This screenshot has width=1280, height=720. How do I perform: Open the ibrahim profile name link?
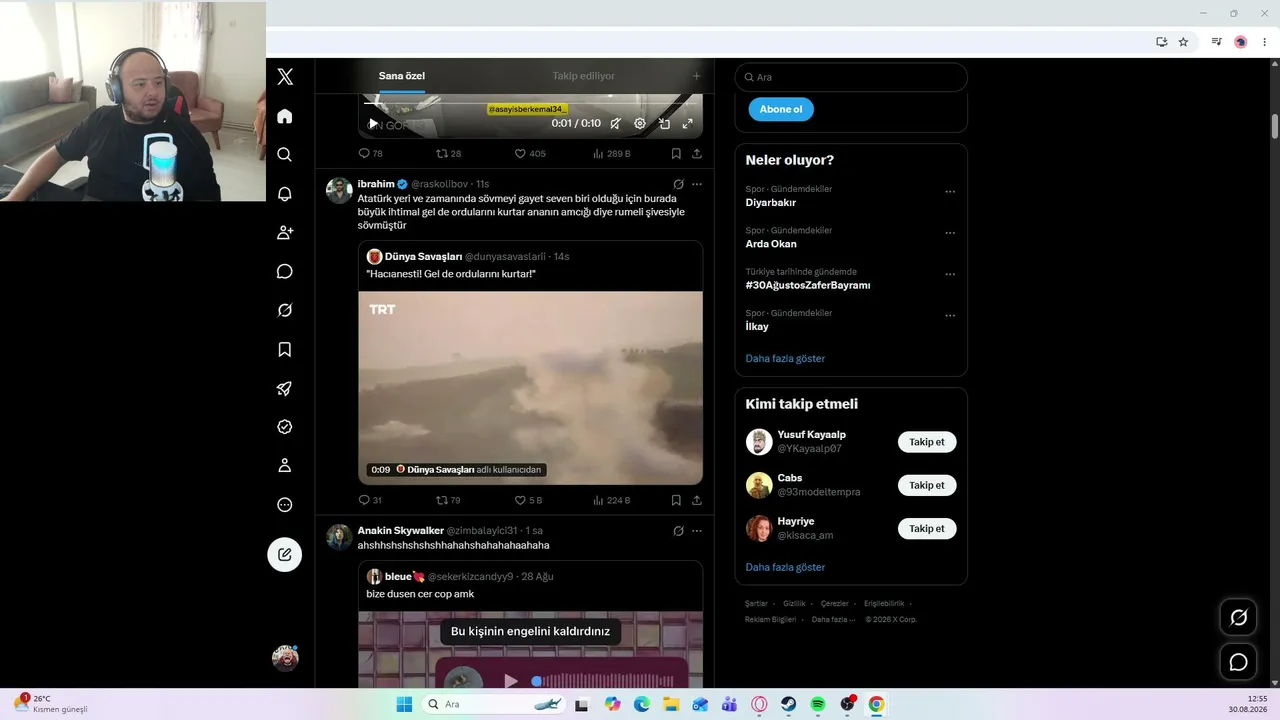(x=376, y=184)
